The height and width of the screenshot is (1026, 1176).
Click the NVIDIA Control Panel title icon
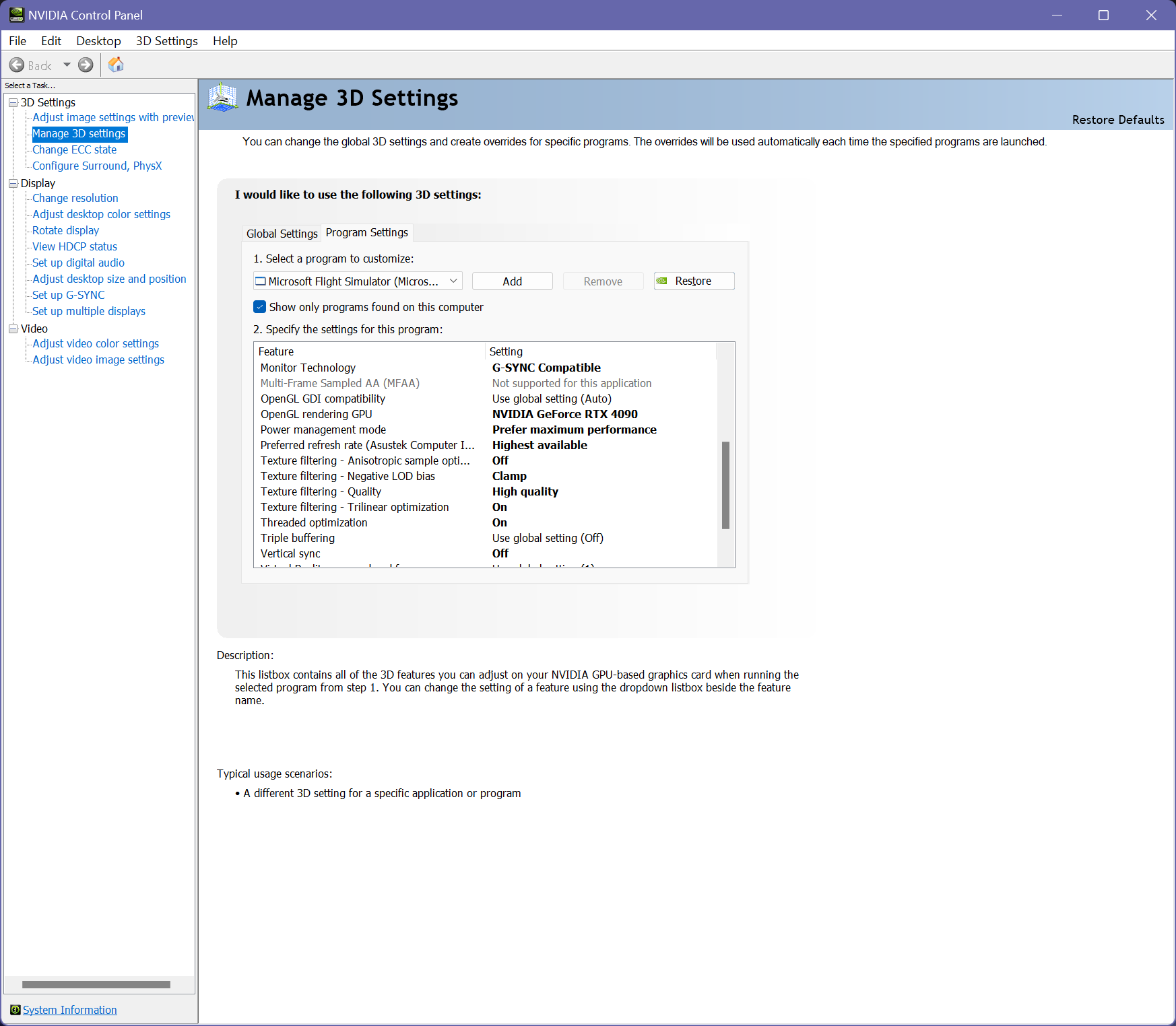pyautogui.click(x=16, y=15)
